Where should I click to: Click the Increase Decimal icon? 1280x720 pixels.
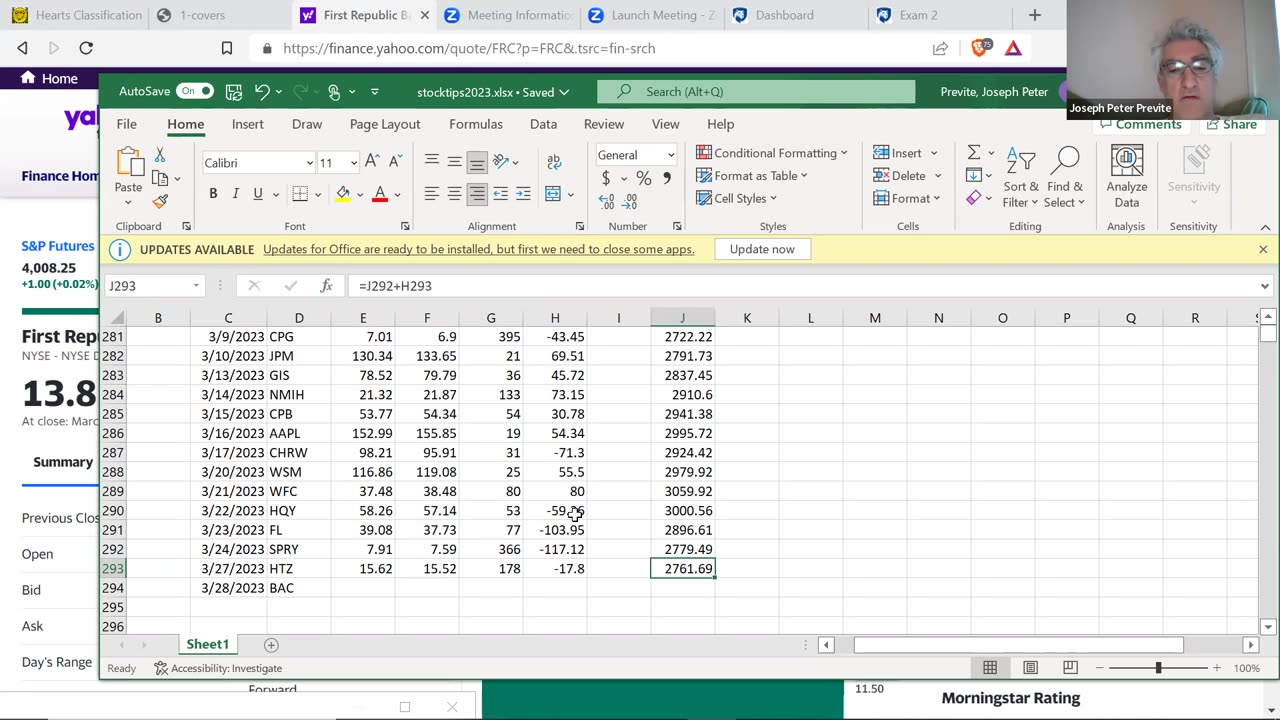606,202
